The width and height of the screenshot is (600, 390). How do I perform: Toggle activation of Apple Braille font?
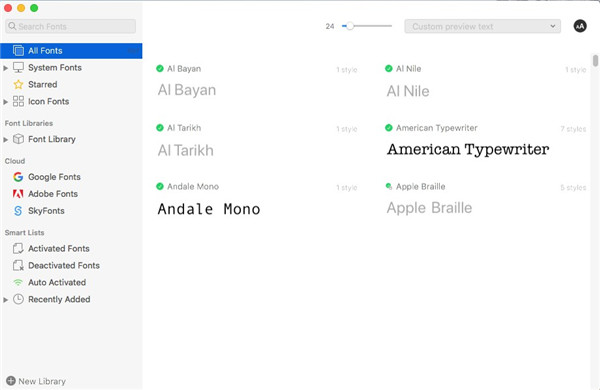[389, 186]
